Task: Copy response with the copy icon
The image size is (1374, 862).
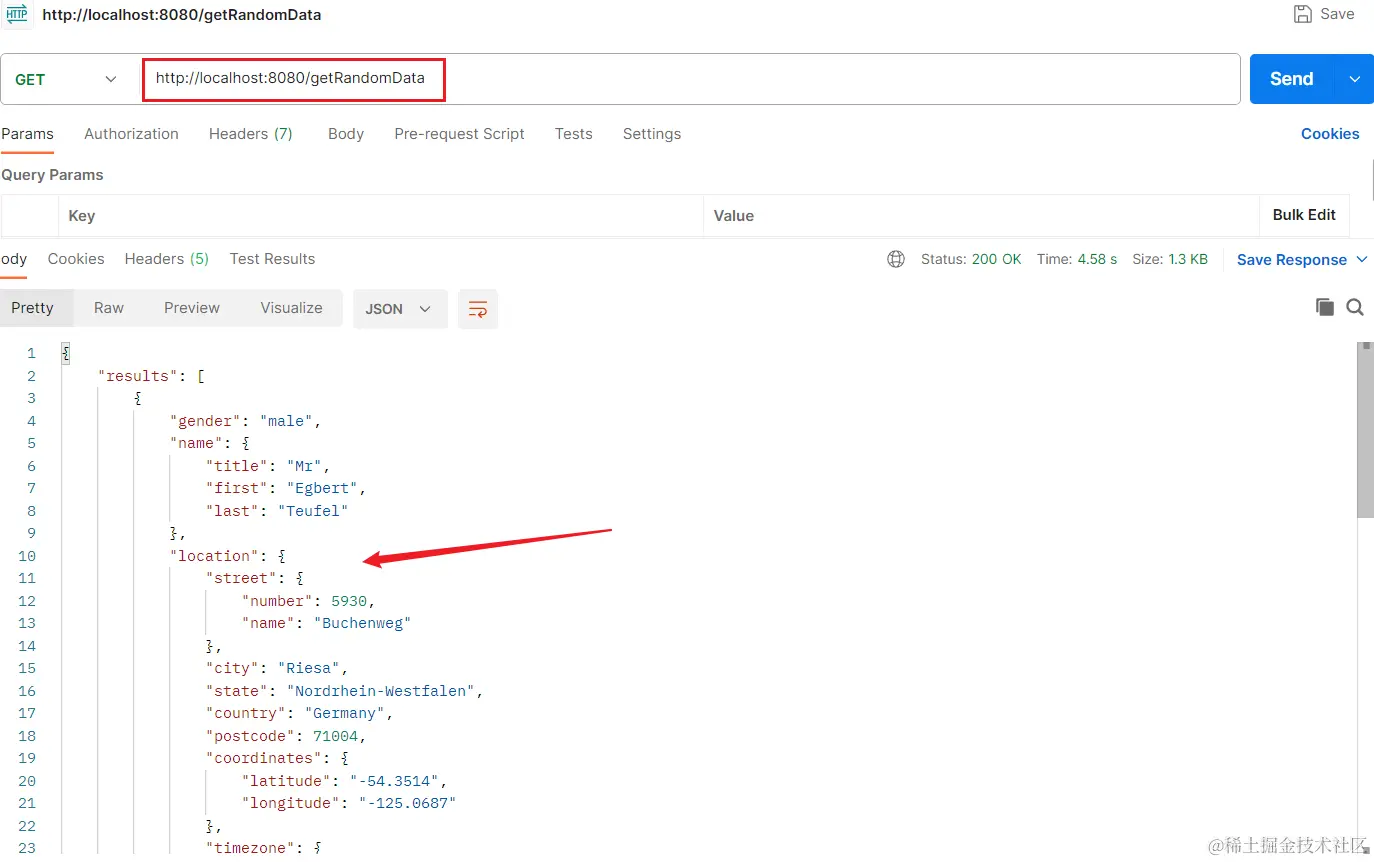Action: [x=1325, y=308]
